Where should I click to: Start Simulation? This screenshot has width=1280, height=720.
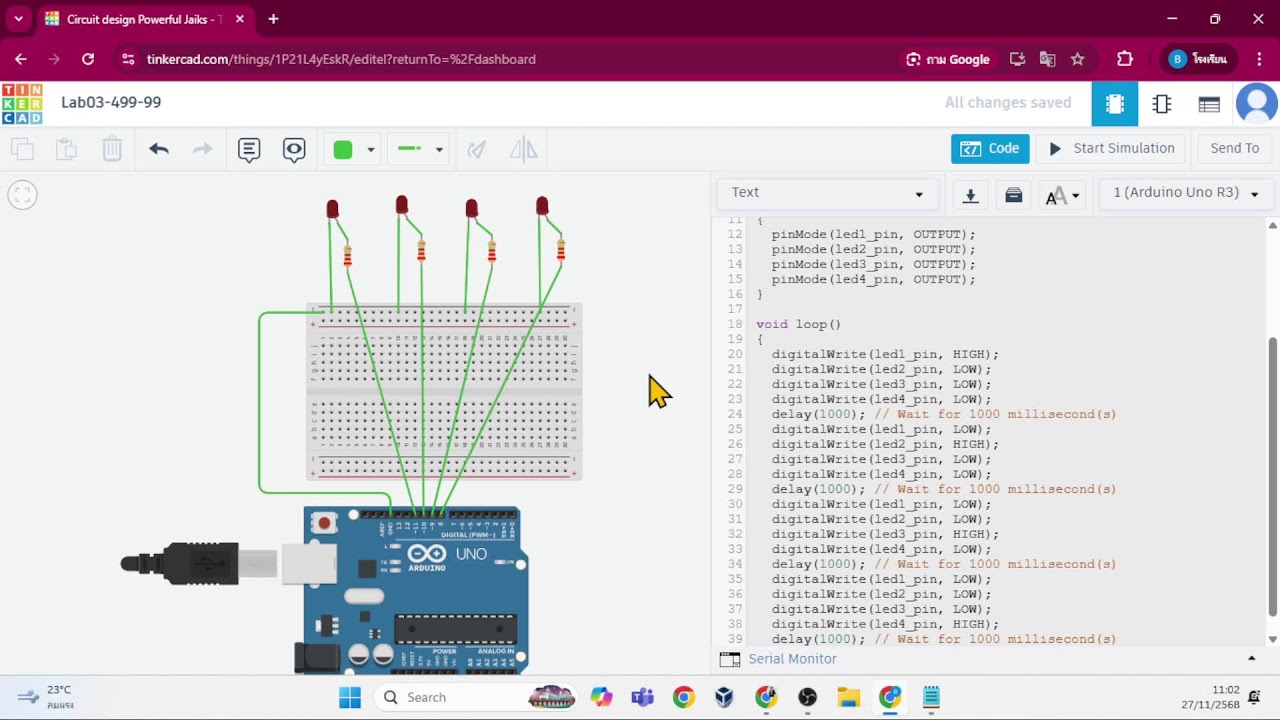[x=1111, y=148]
